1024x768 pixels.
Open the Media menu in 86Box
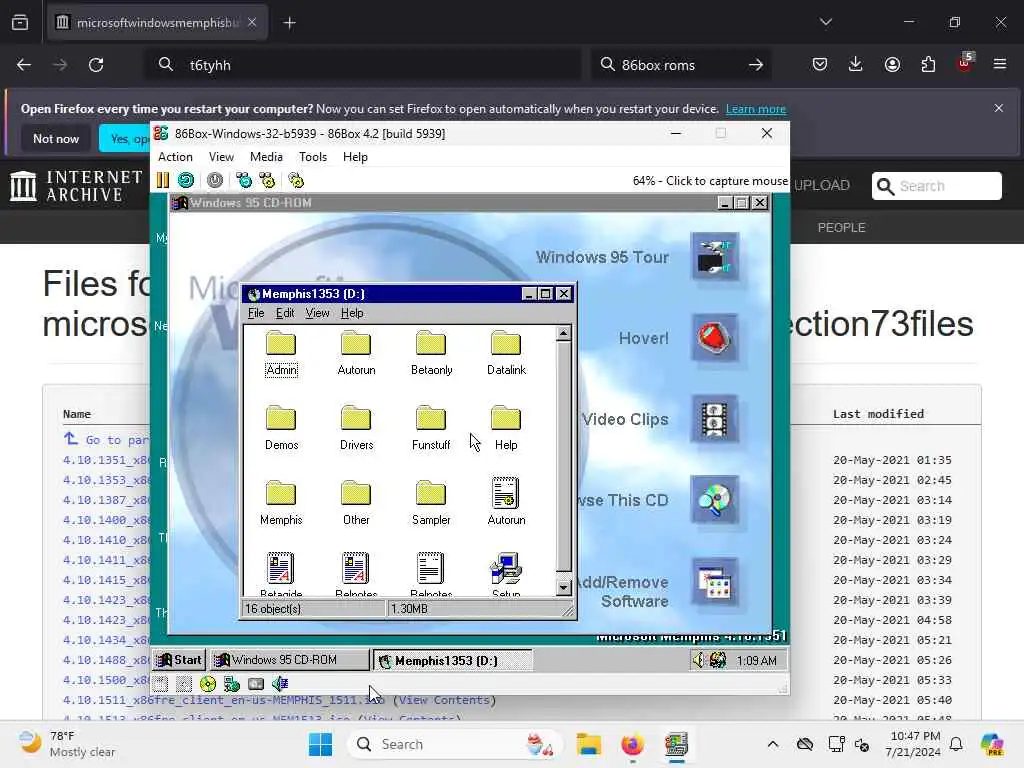click(266, 157)
